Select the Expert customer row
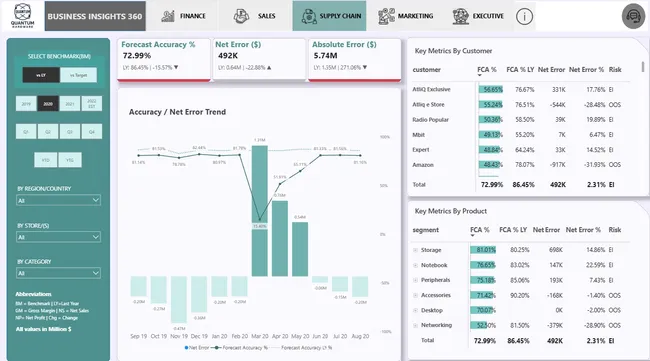 pos(520,150)
